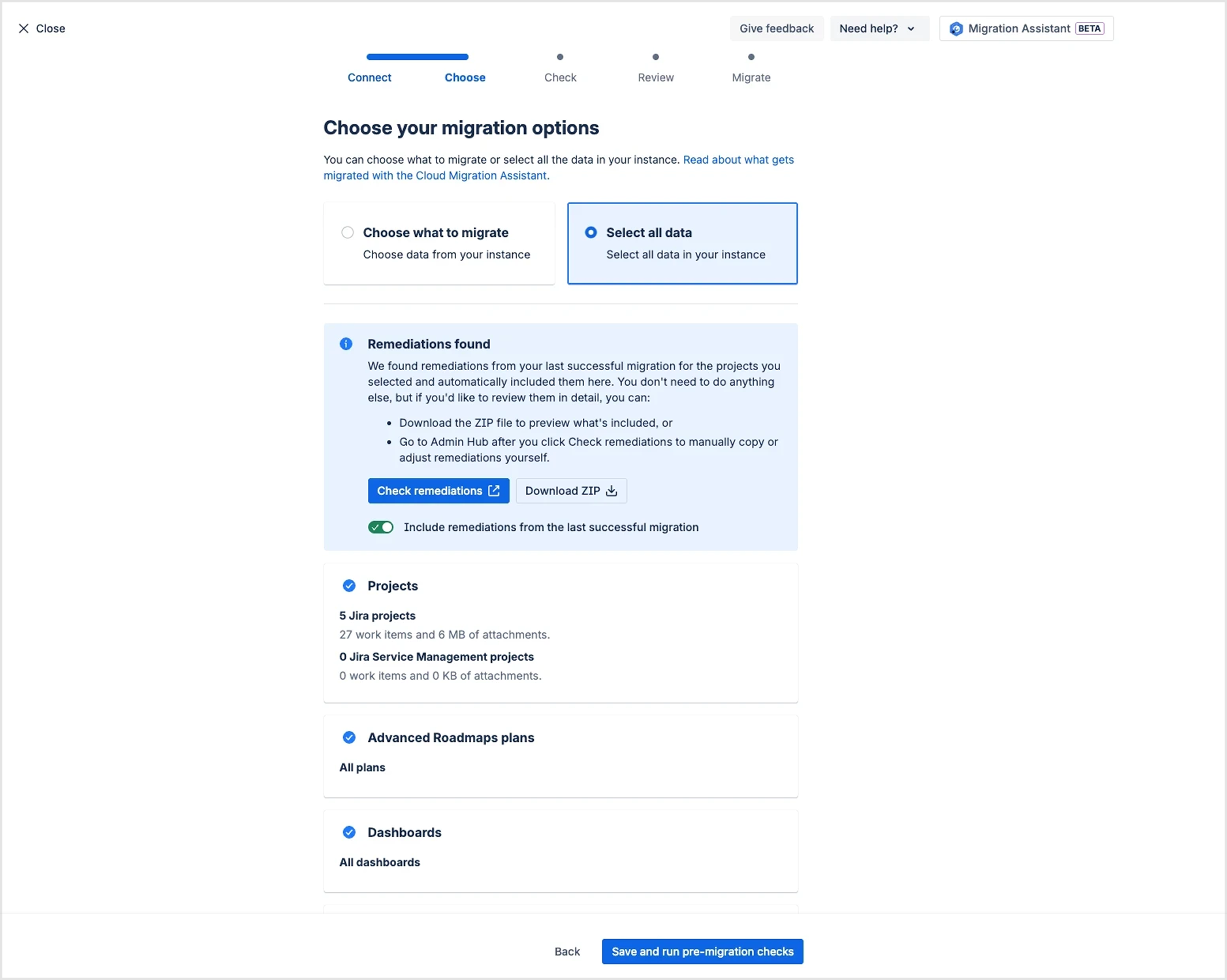Go to the Review step
Viewport: 1227px width, 980px height.
coord(656,77)
